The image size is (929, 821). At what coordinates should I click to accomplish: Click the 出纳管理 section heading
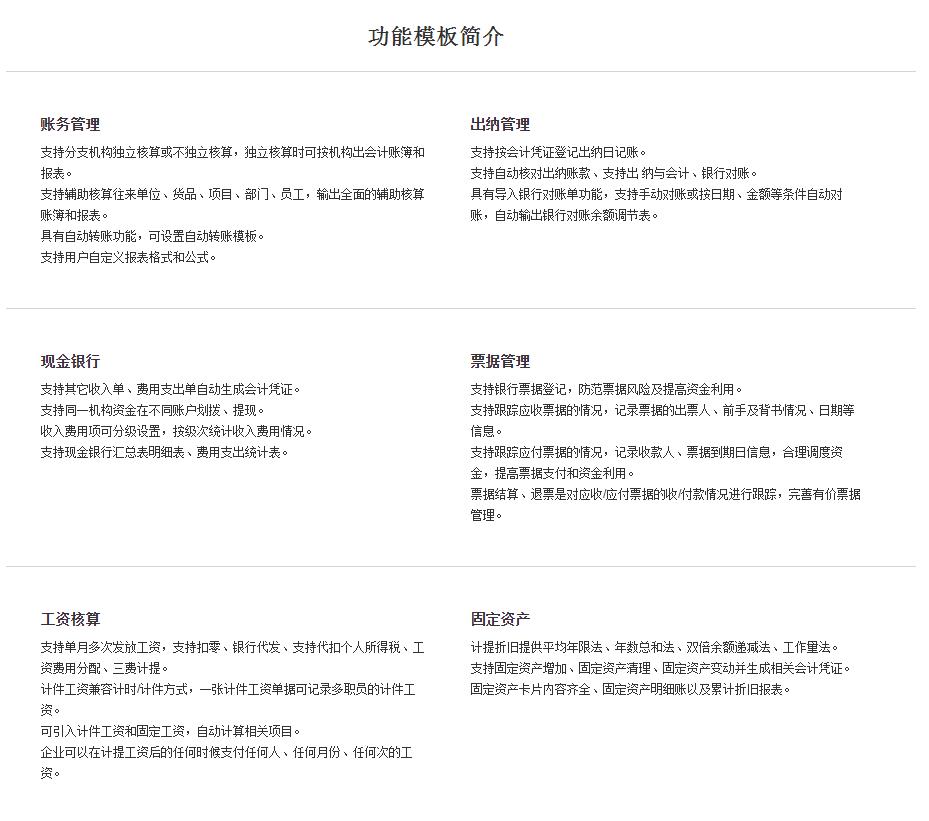(x=500, y=125)
